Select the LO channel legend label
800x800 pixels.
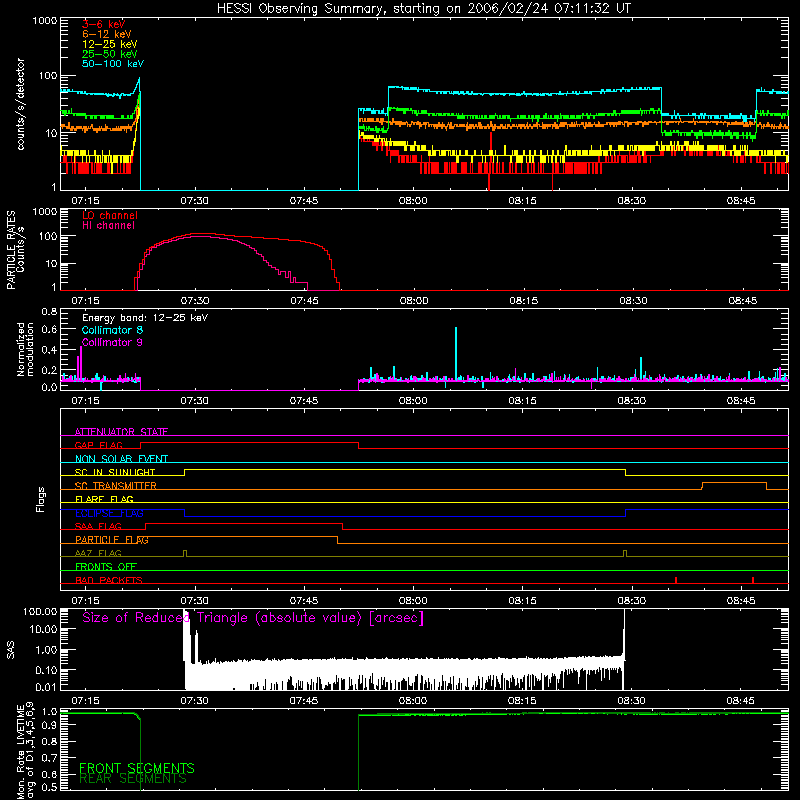pyautogui.click(x=110, y=215)
